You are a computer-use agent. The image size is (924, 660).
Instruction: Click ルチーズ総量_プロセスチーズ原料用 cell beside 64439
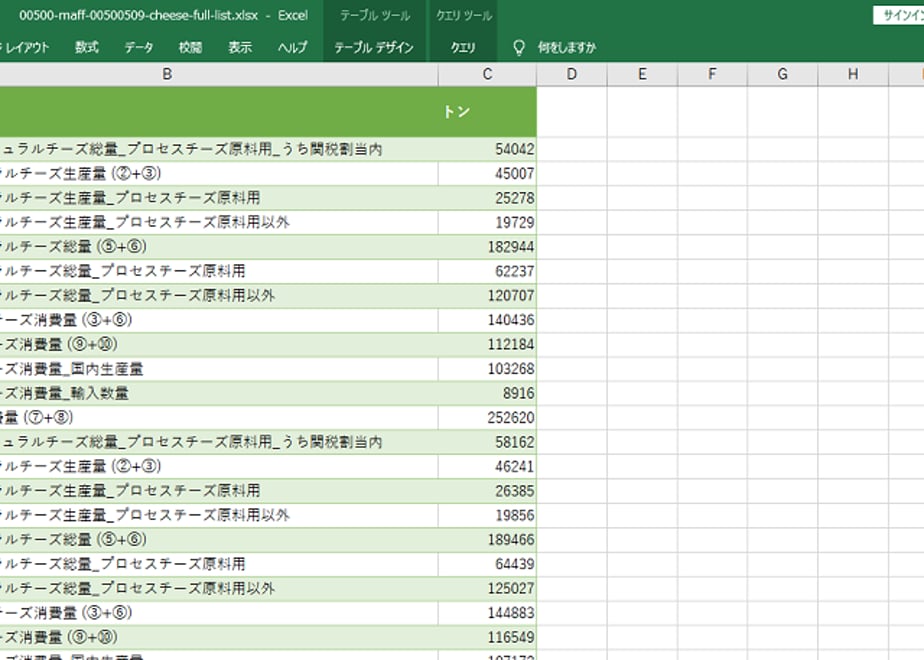point(219,564)
